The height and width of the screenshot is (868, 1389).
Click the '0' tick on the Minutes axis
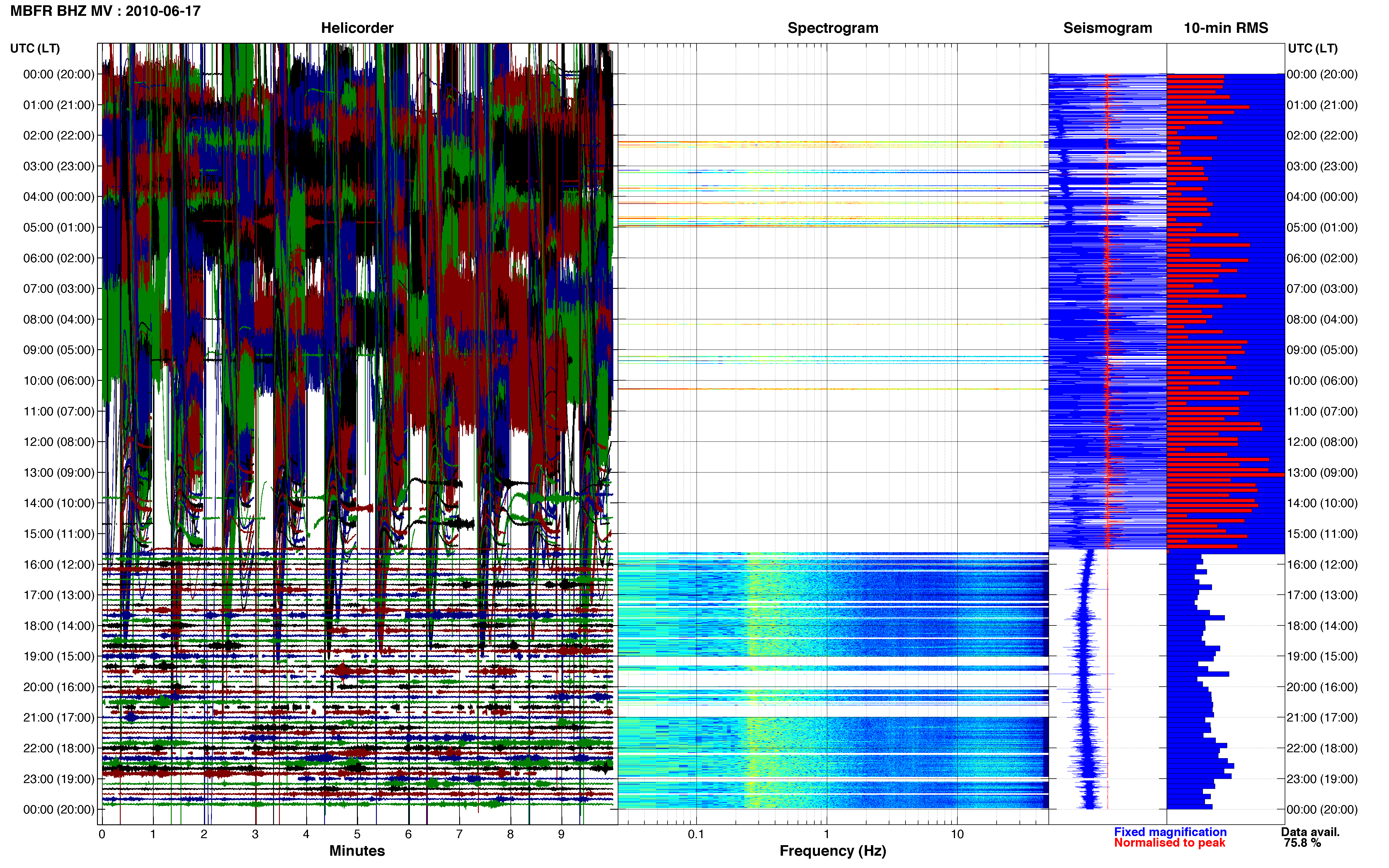pos(102,834)
